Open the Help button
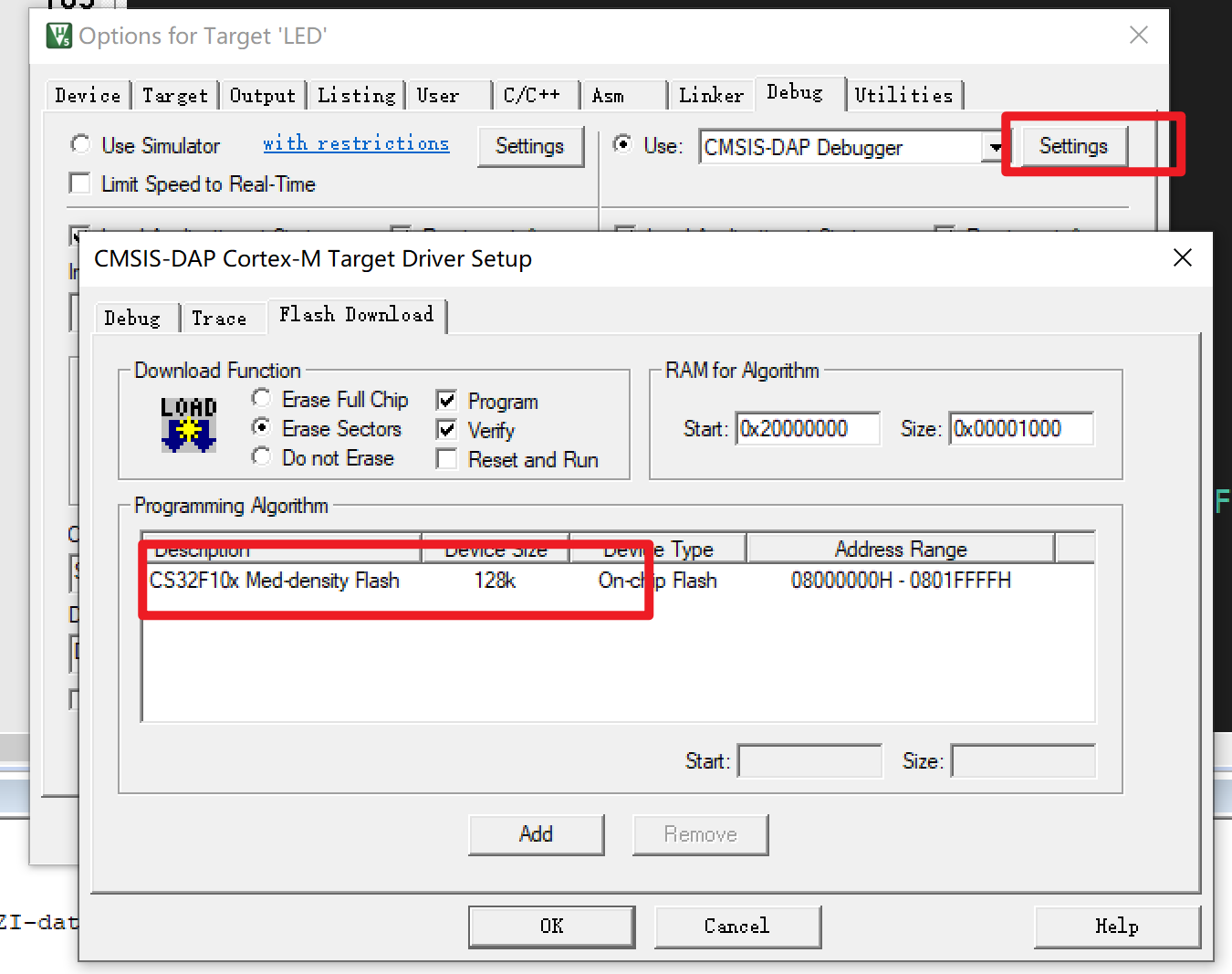 (1117, 927)
